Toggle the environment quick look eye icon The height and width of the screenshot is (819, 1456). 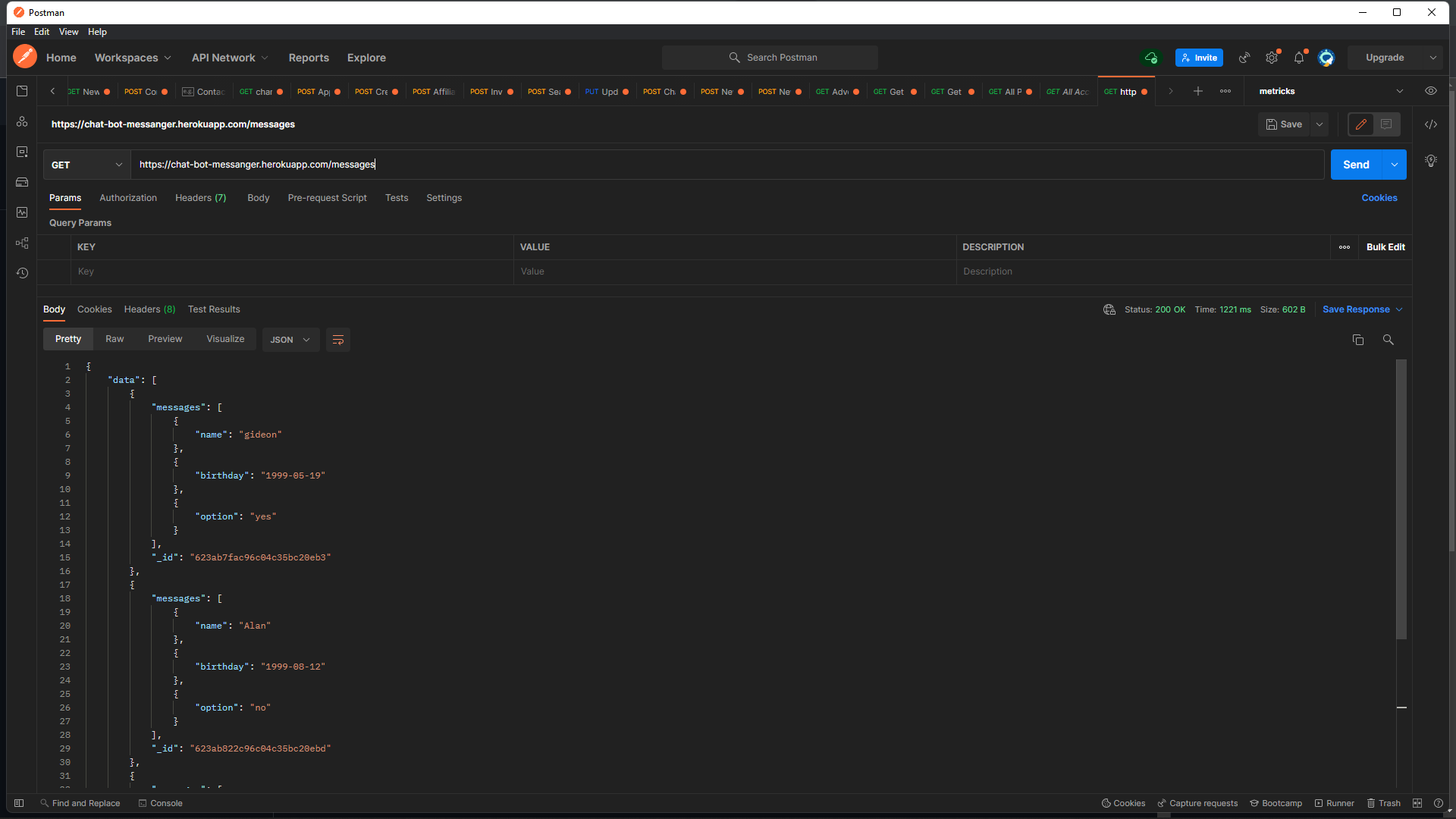click(1431, 91)
